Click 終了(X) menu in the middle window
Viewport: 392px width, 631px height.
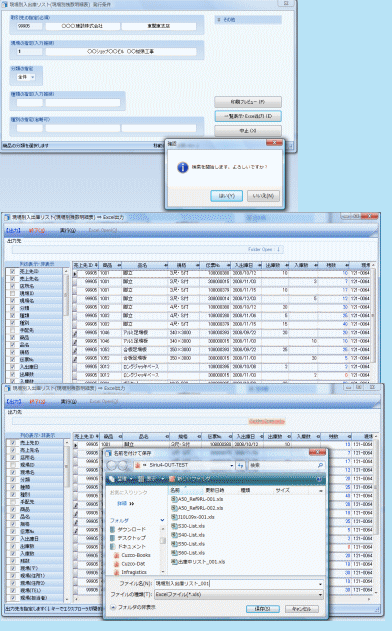pos(37,231)
